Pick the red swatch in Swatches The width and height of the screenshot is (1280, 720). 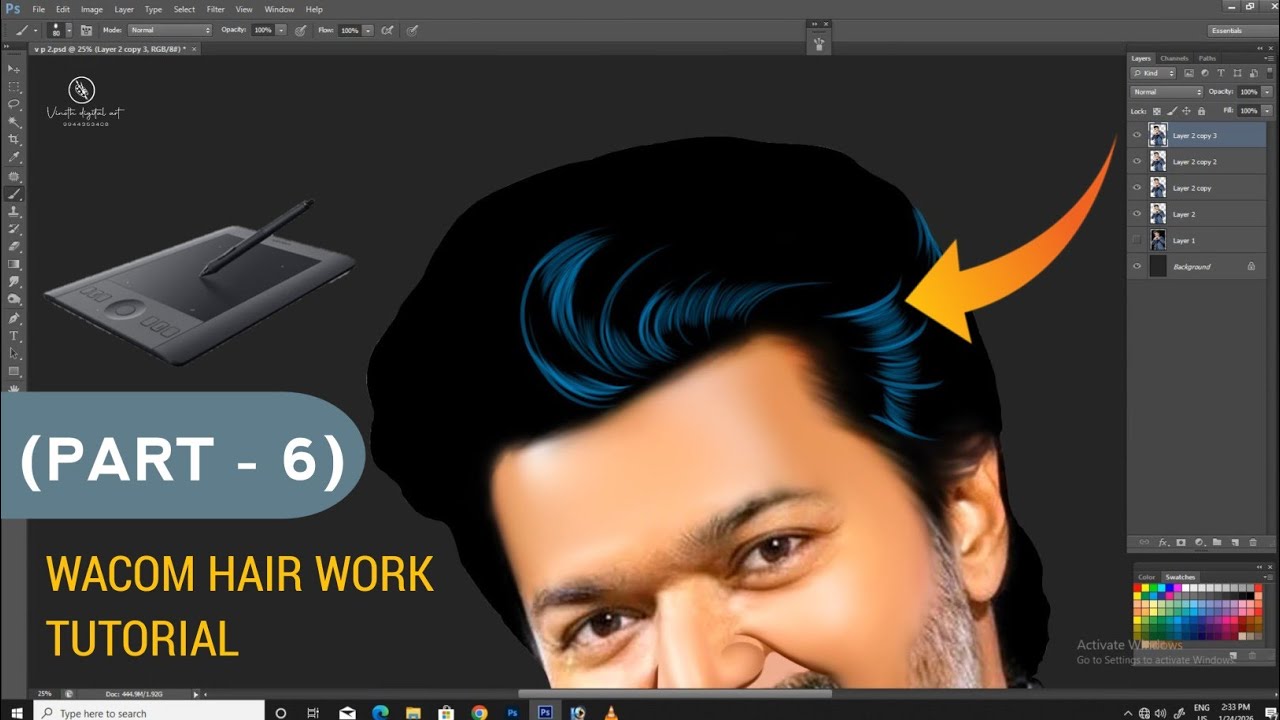(x=1137, y=588)
